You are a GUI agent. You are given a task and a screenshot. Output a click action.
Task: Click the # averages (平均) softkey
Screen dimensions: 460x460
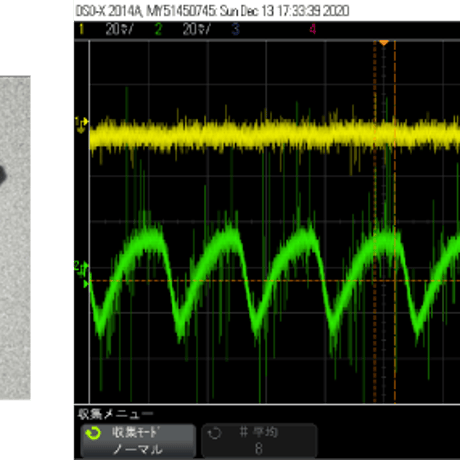coord(259,441)
